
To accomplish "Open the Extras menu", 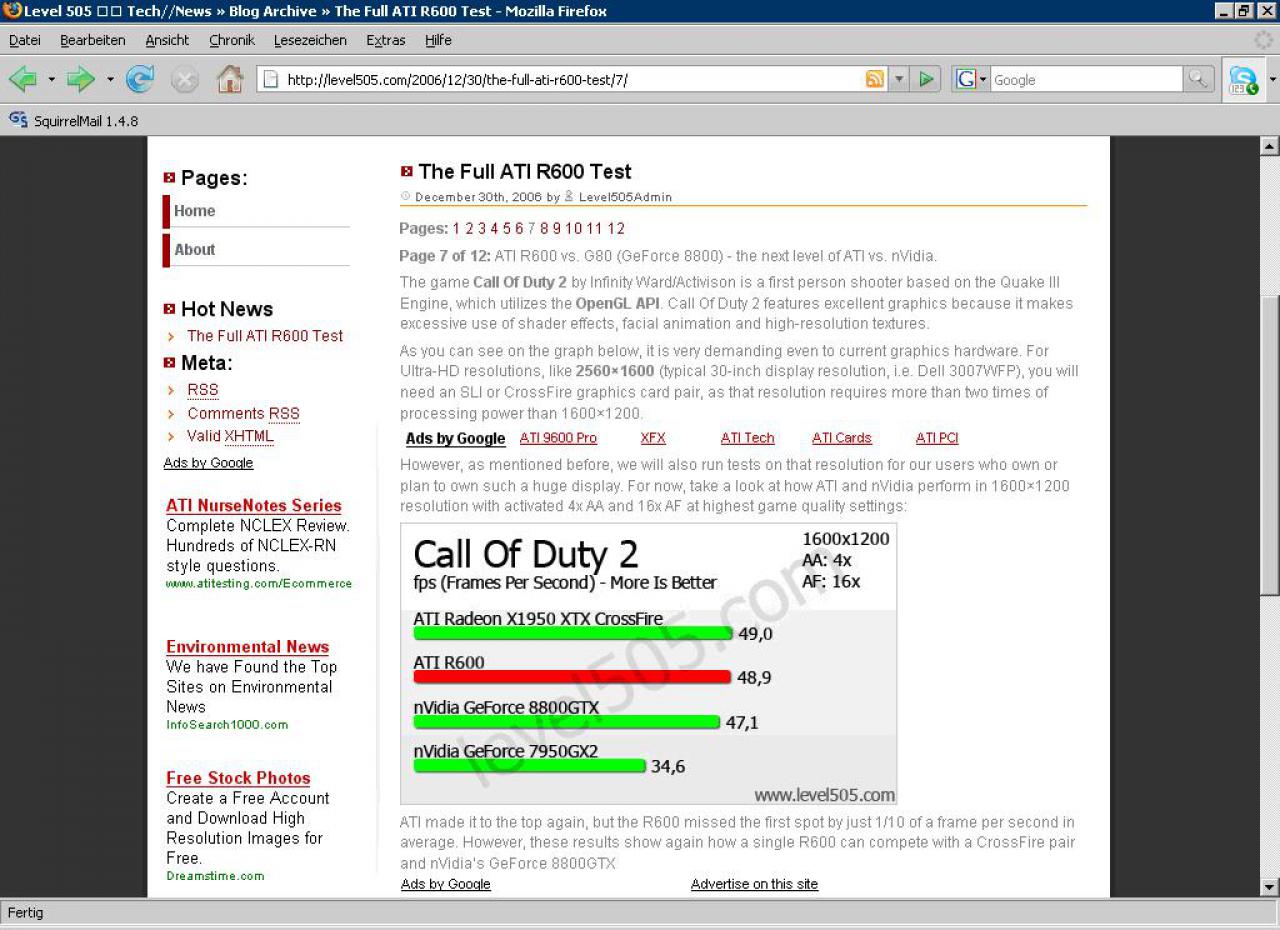I will pos(386,40).
